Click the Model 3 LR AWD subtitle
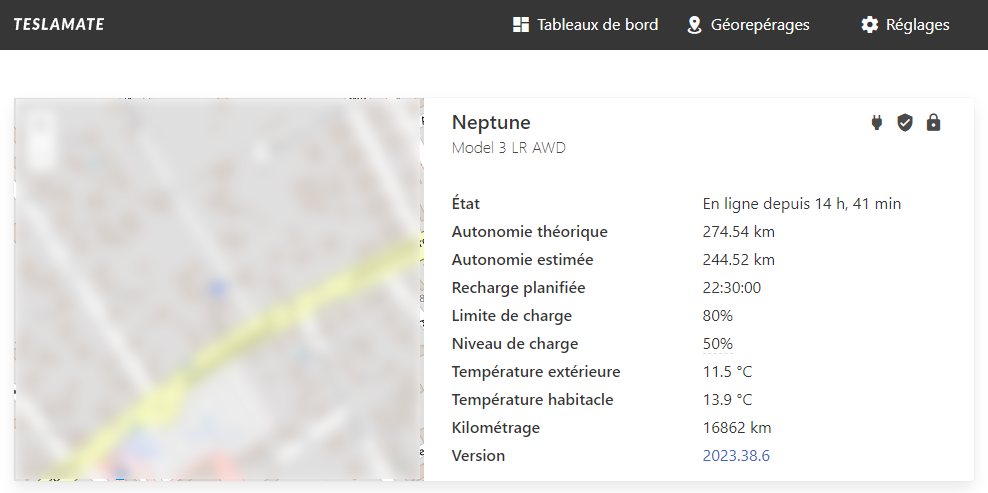The height and width of the screenshot is (493, 988). coord(508,148)
